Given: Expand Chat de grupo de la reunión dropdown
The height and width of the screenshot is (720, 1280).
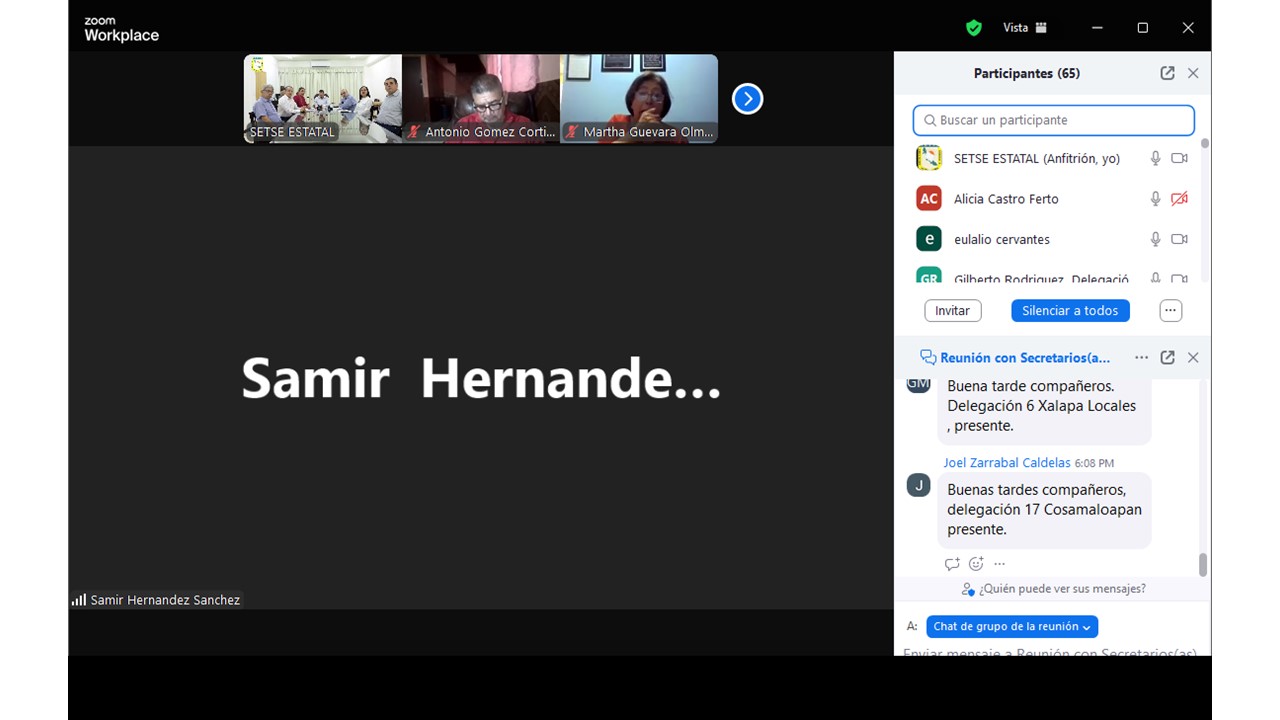Looking at the screenshot, I should (x=1012, y=627).
